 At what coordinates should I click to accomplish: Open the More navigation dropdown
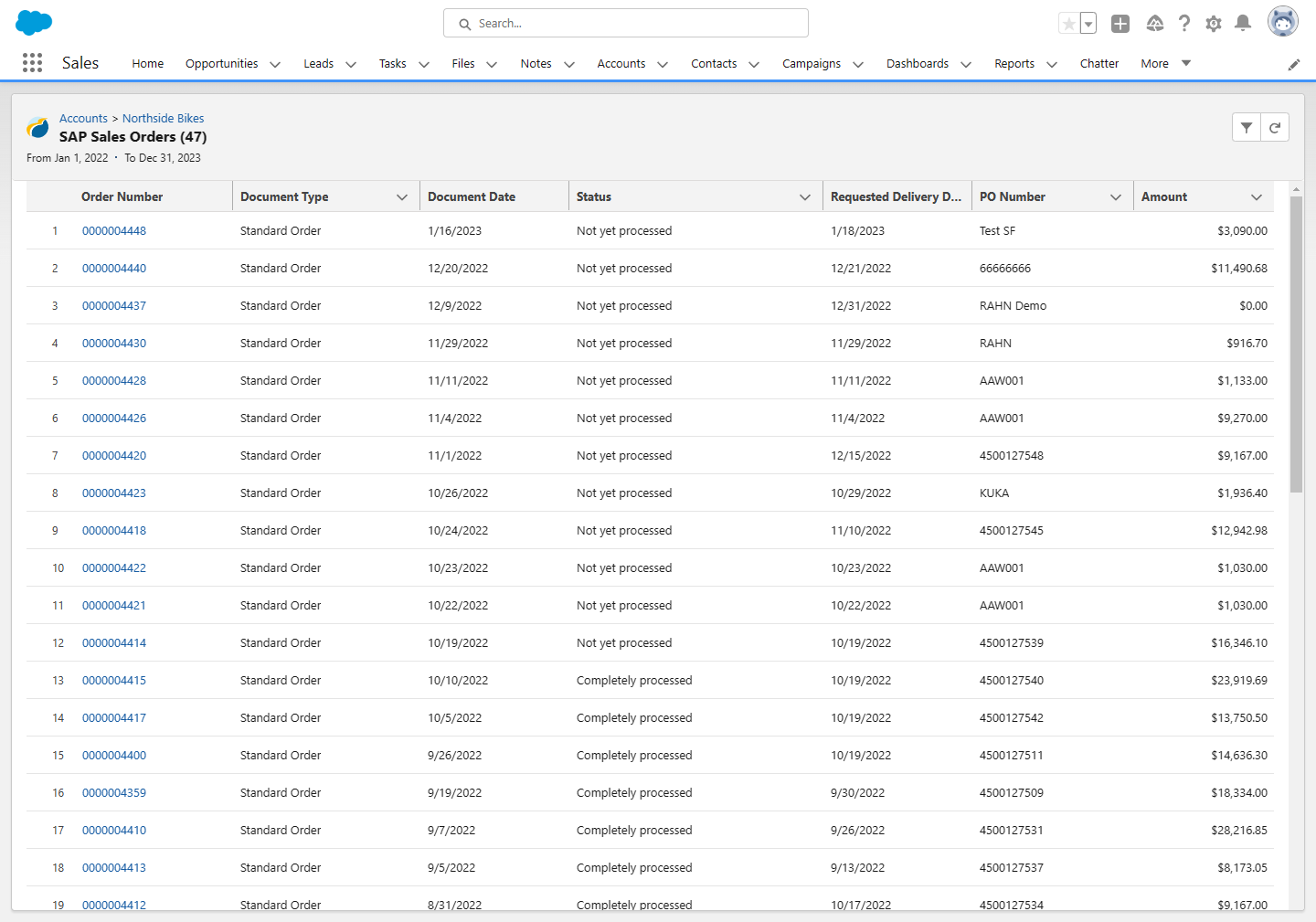point(1165,63)
